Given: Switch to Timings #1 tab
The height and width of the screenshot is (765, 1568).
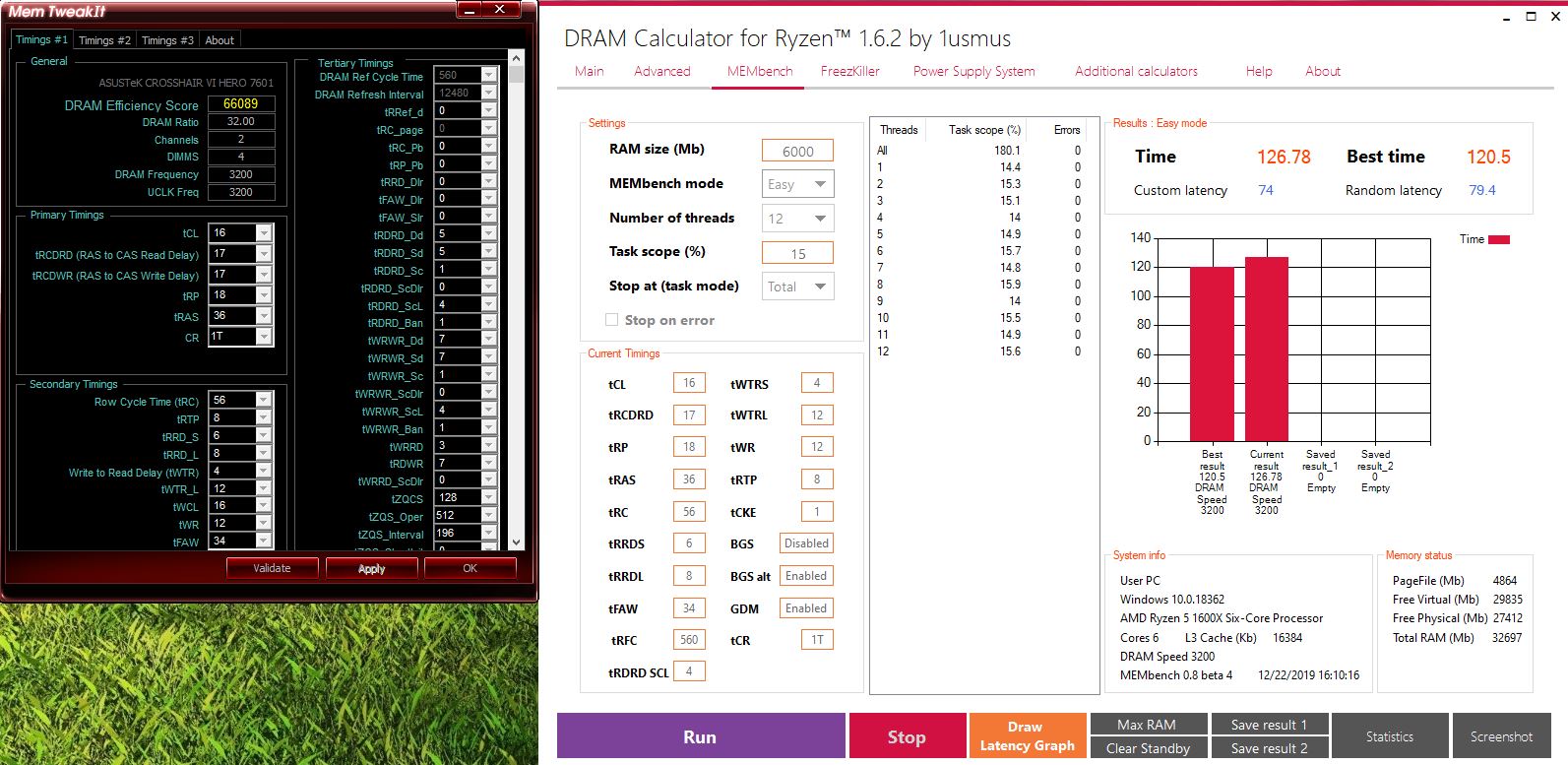Looking at the screenshot, I should (x=41, y=39).
